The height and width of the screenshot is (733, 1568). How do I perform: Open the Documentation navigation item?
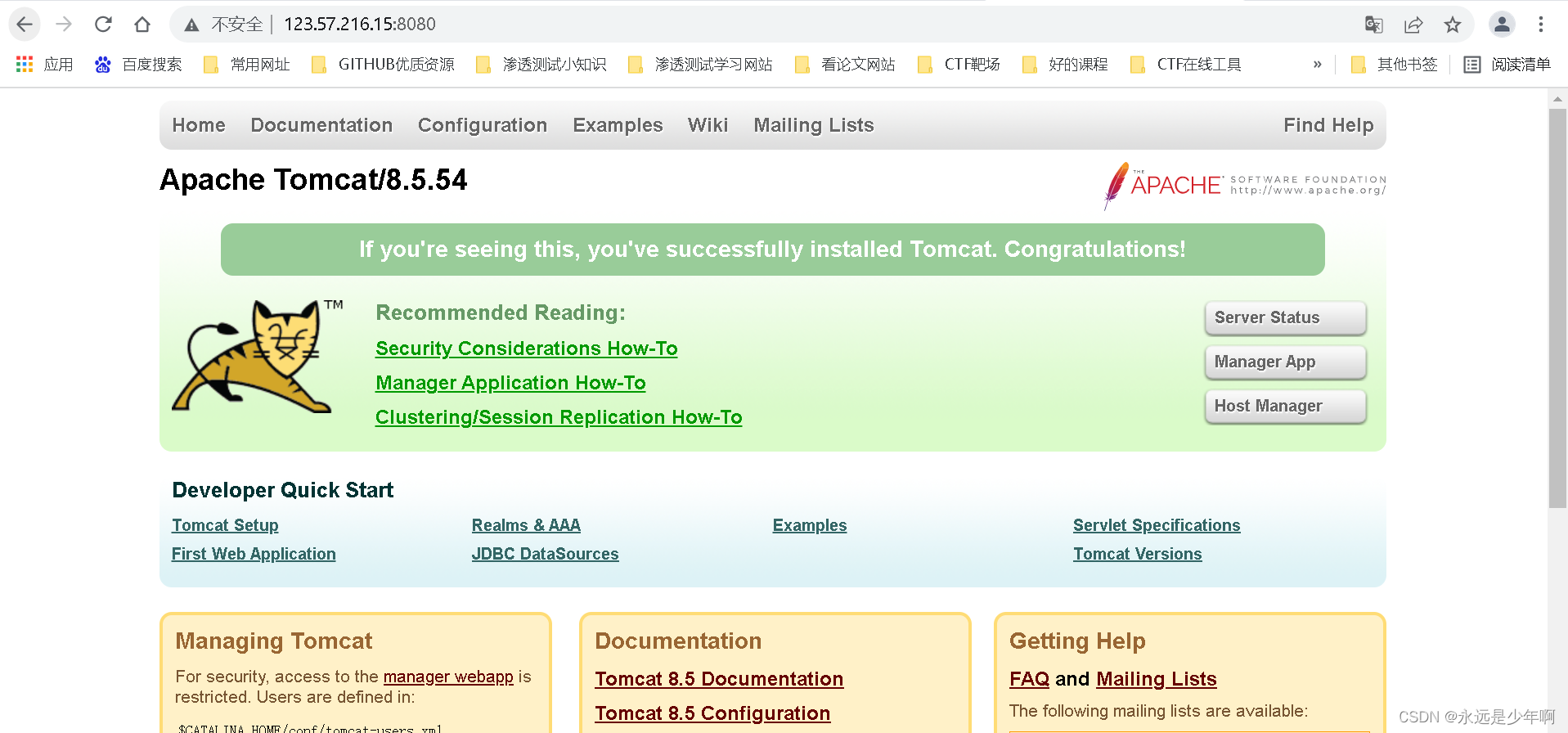tap(321, 125)
